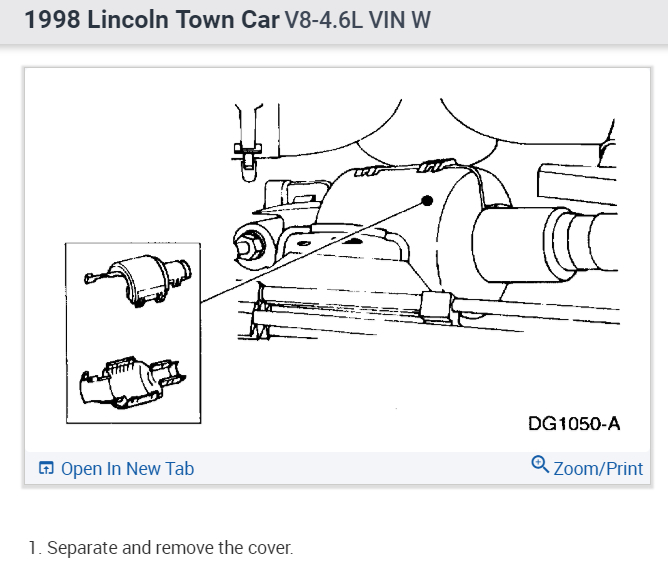The height and width of the screenshot is (575, 668).
Task: Click the Open In New Tab icon
Action: (x=46, y=468)
